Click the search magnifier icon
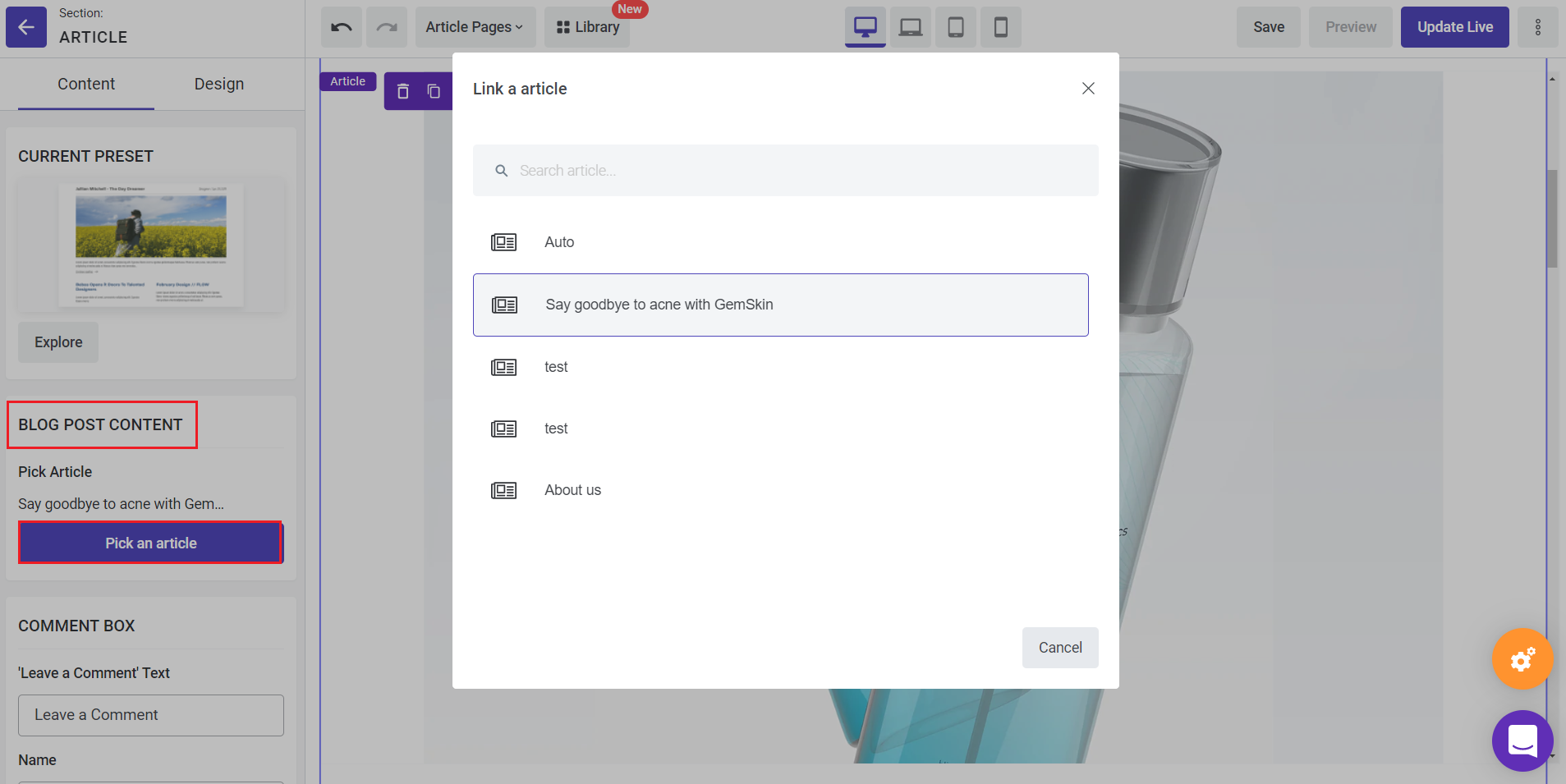Image resolution: width=1566 pixels, height=784 pixels. click(x=502, y=171)
